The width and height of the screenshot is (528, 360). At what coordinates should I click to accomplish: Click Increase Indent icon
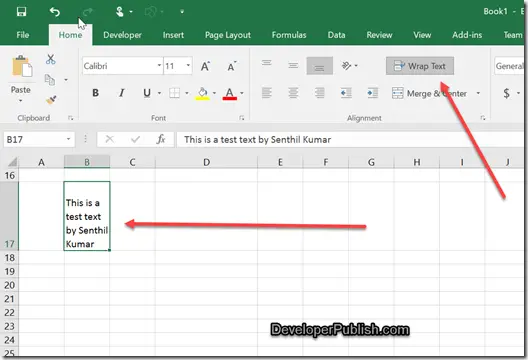(x=372, y=93)
